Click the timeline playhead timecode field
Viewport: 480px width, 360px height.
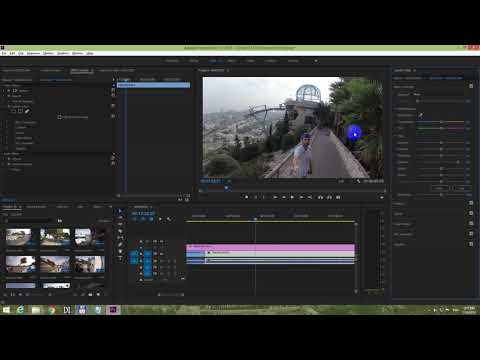[x=143, y=213]
